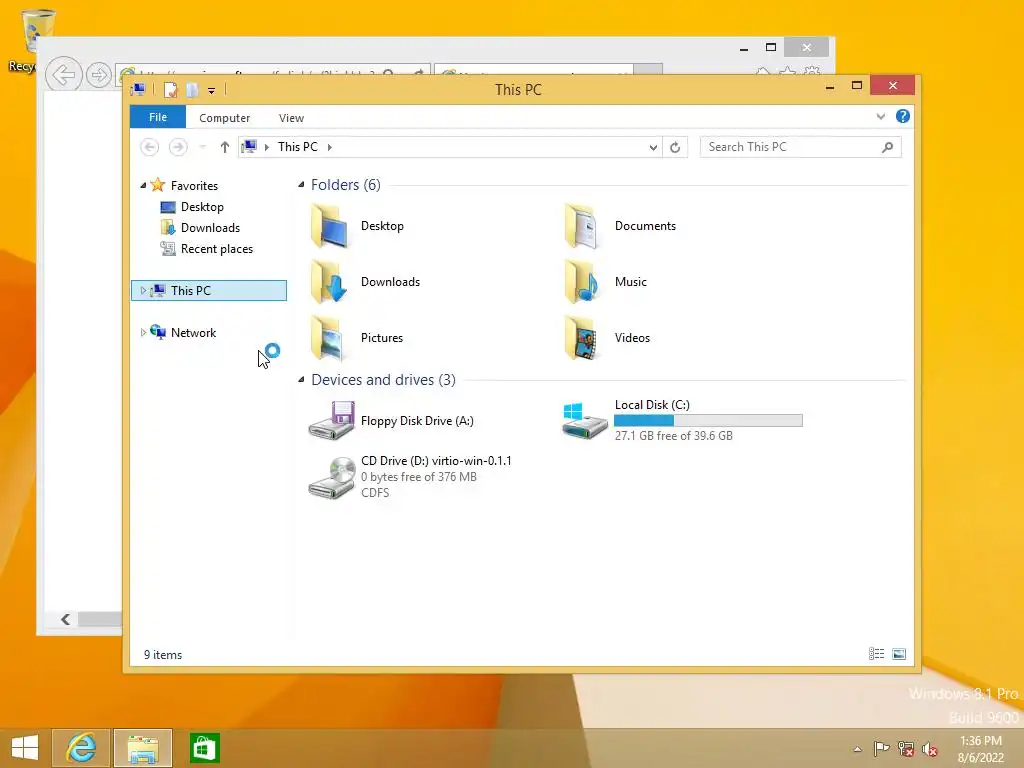Image resolution: width=1024 pixels, height=768 pixels.
Task: Click Explorer's back navigation arrow
Action: tap(150, 147)
